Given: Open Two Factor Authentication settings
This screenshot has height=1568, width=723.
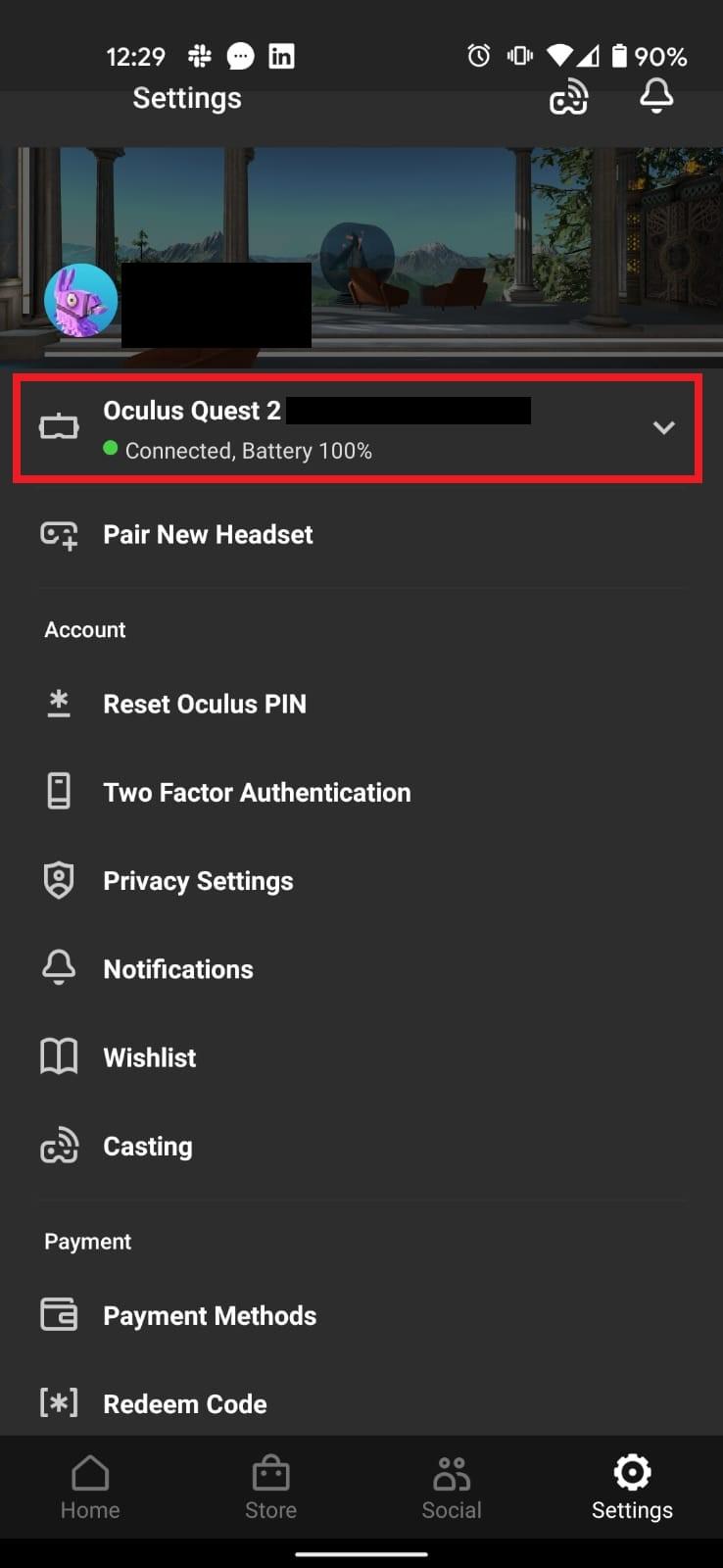Looking at the screenshot, I should click(x=257, y=793).
